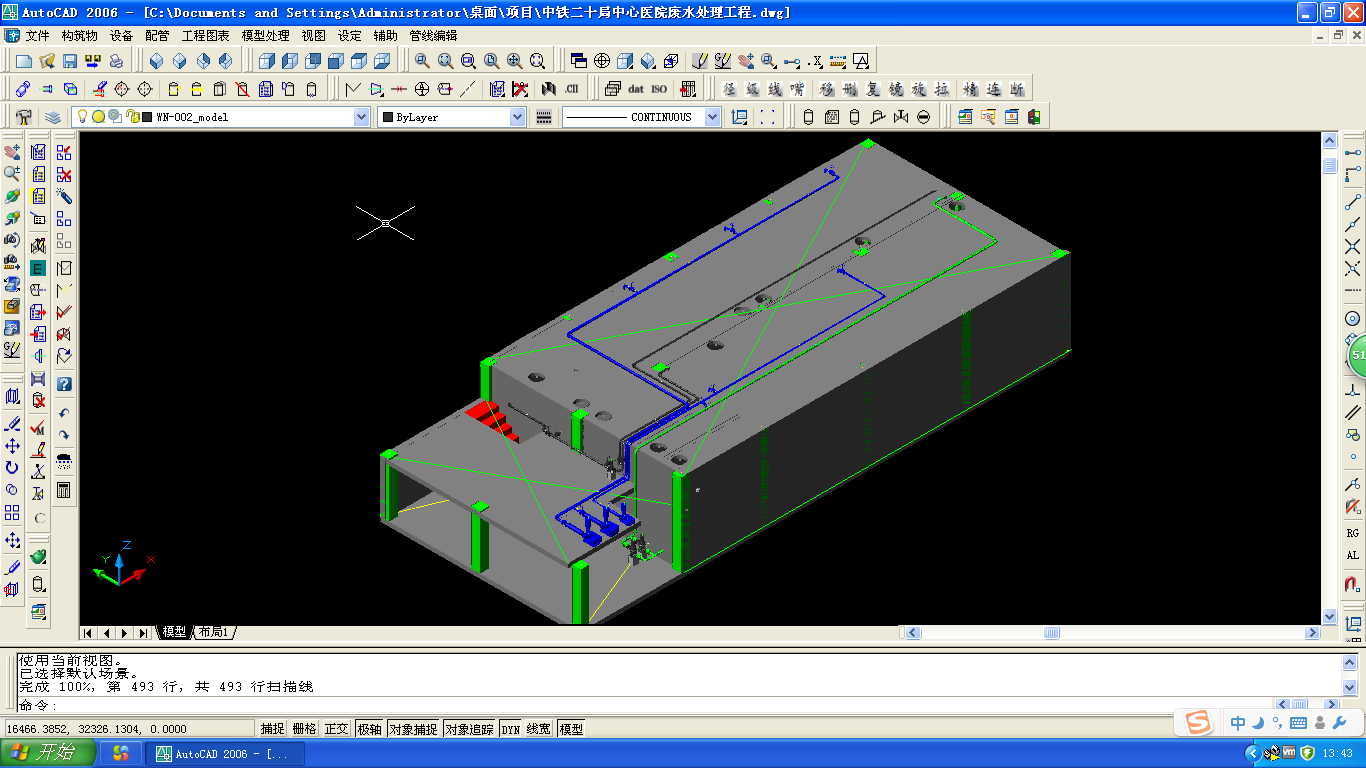Image resolution: width=1366 pixels, height=768 pixels.
Task: Toggle 对象捕捉 object snap in status bar
Action: (413, 729)
